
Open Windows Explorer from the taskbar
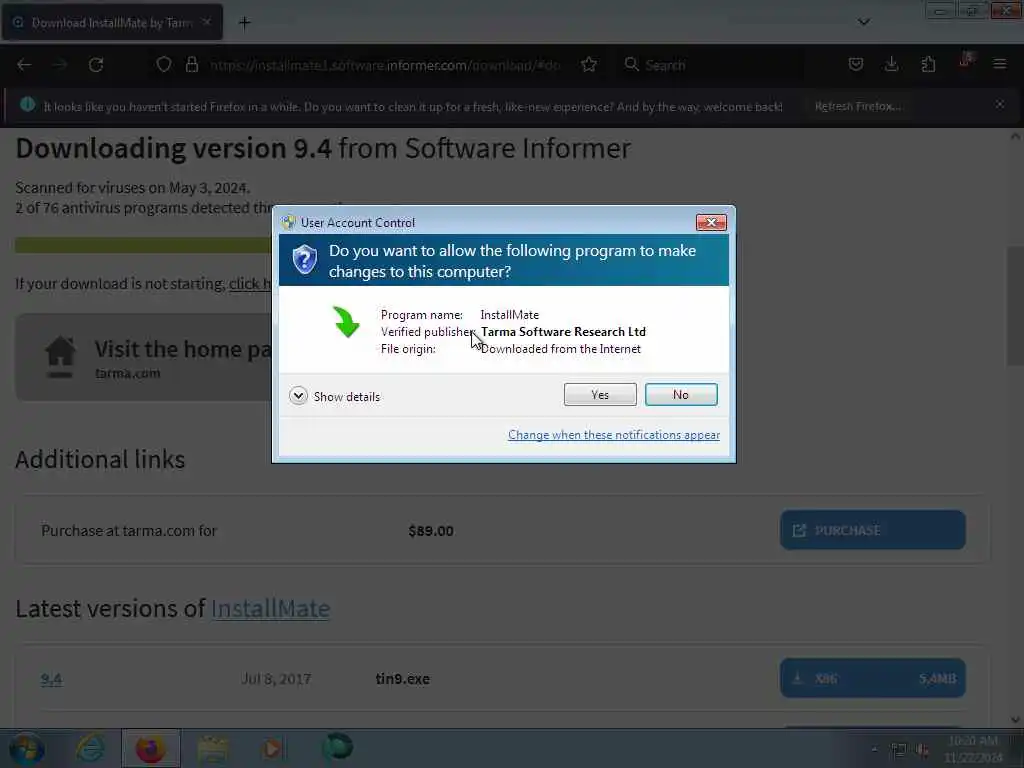click(212, 748)
